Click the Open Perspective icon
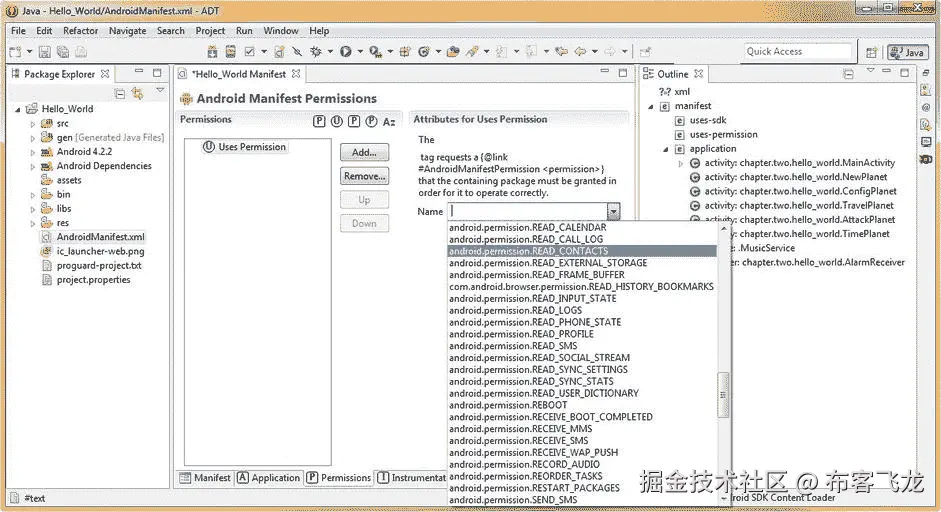This screenshot has width=941, height=512. tap(871, 52)
